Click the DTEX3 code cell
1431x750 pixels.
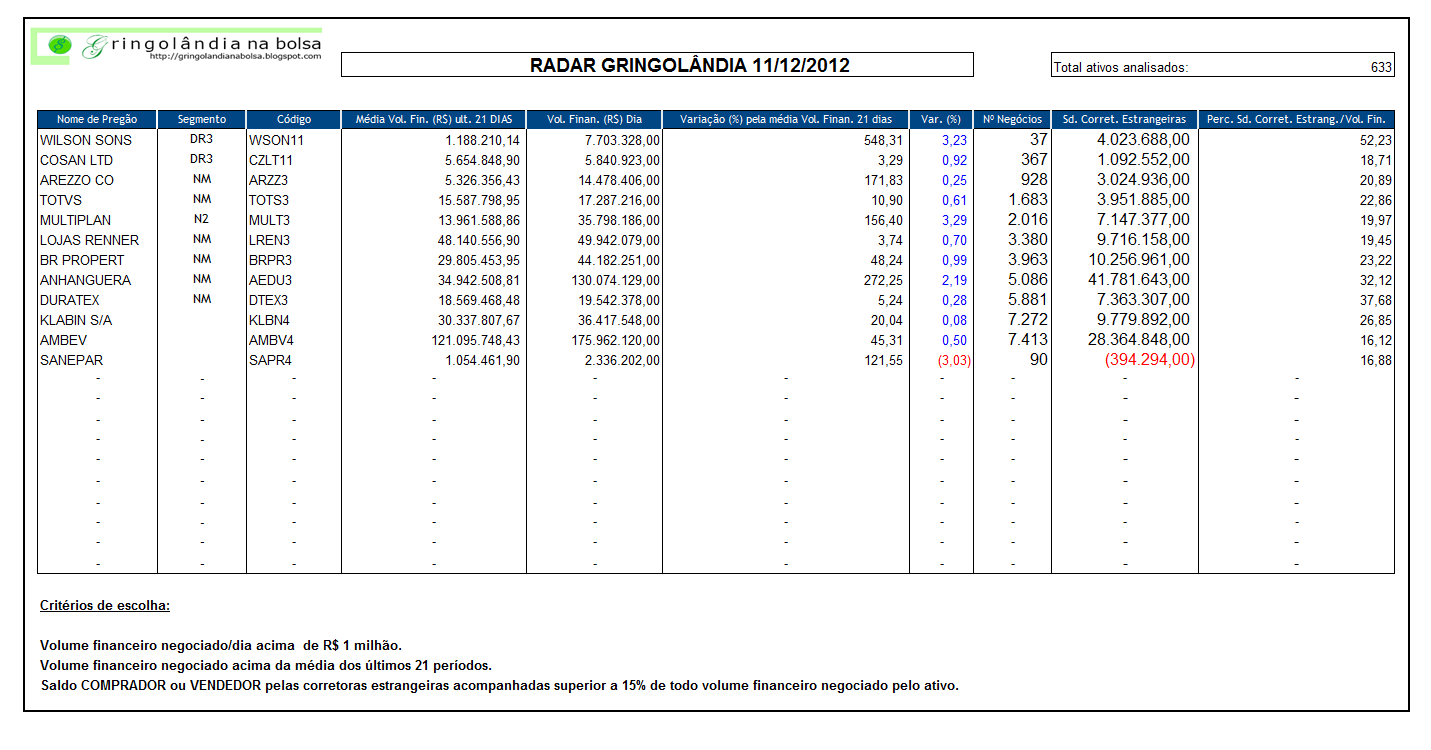tap(269, 300)
